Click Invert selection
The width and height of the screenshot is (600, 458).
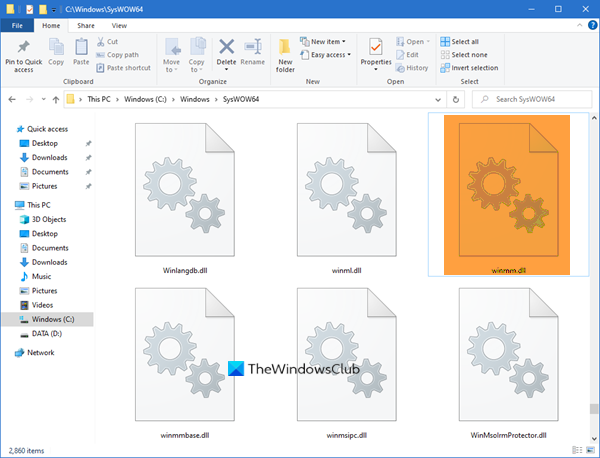coord(469,68)
